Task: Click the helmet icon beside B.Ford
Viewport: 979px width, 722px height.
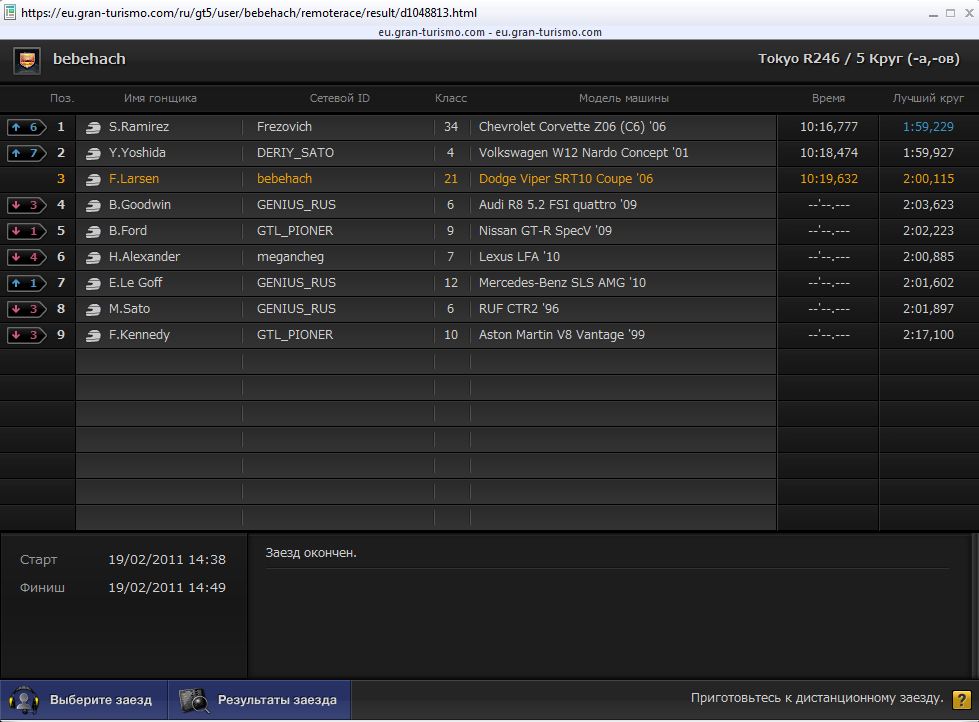Action: click(93, 232)
